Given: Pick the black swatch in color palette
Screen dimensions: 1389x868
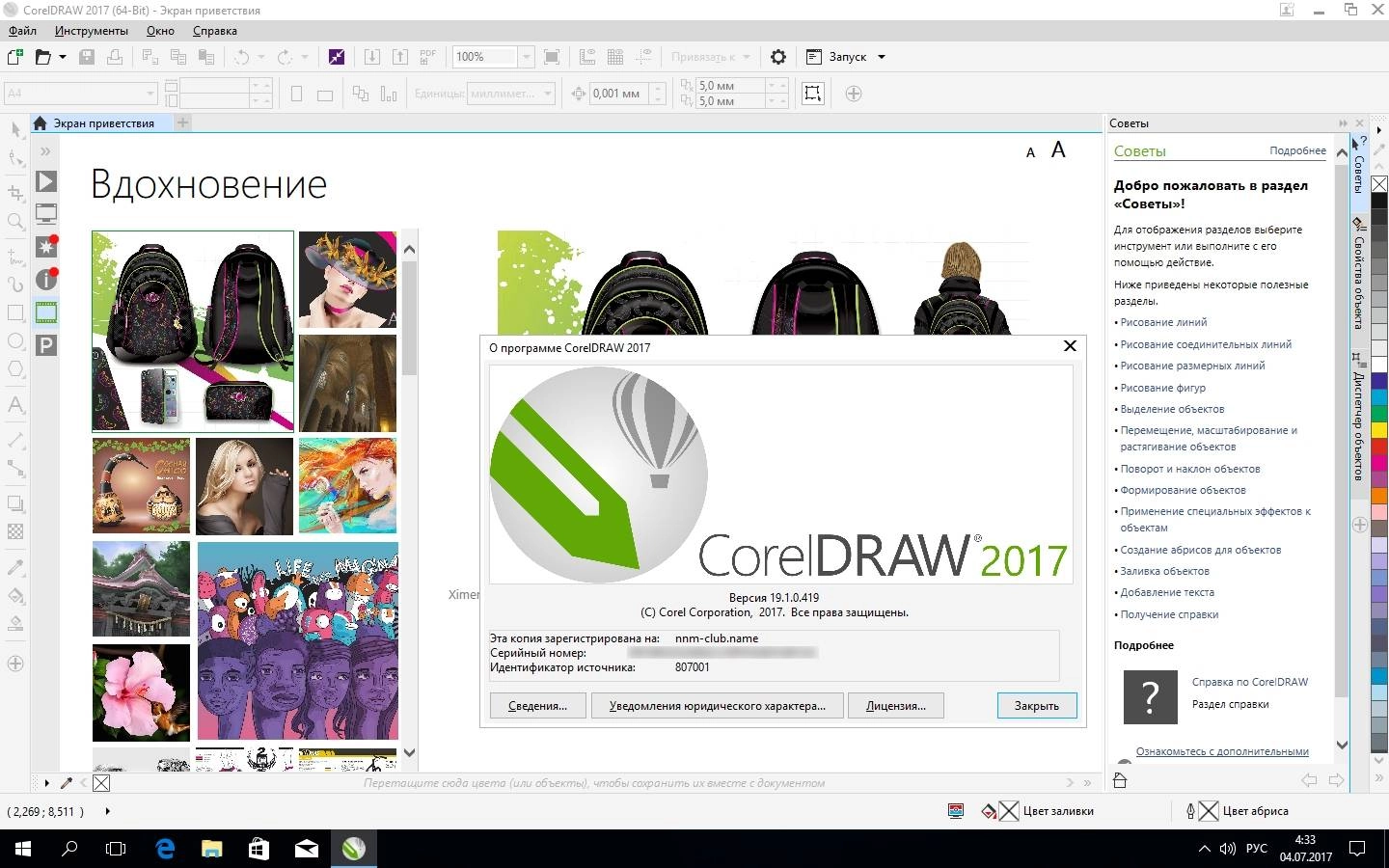Looking at the screenshot, I should pyautogui.click(x=1379, y=201).
